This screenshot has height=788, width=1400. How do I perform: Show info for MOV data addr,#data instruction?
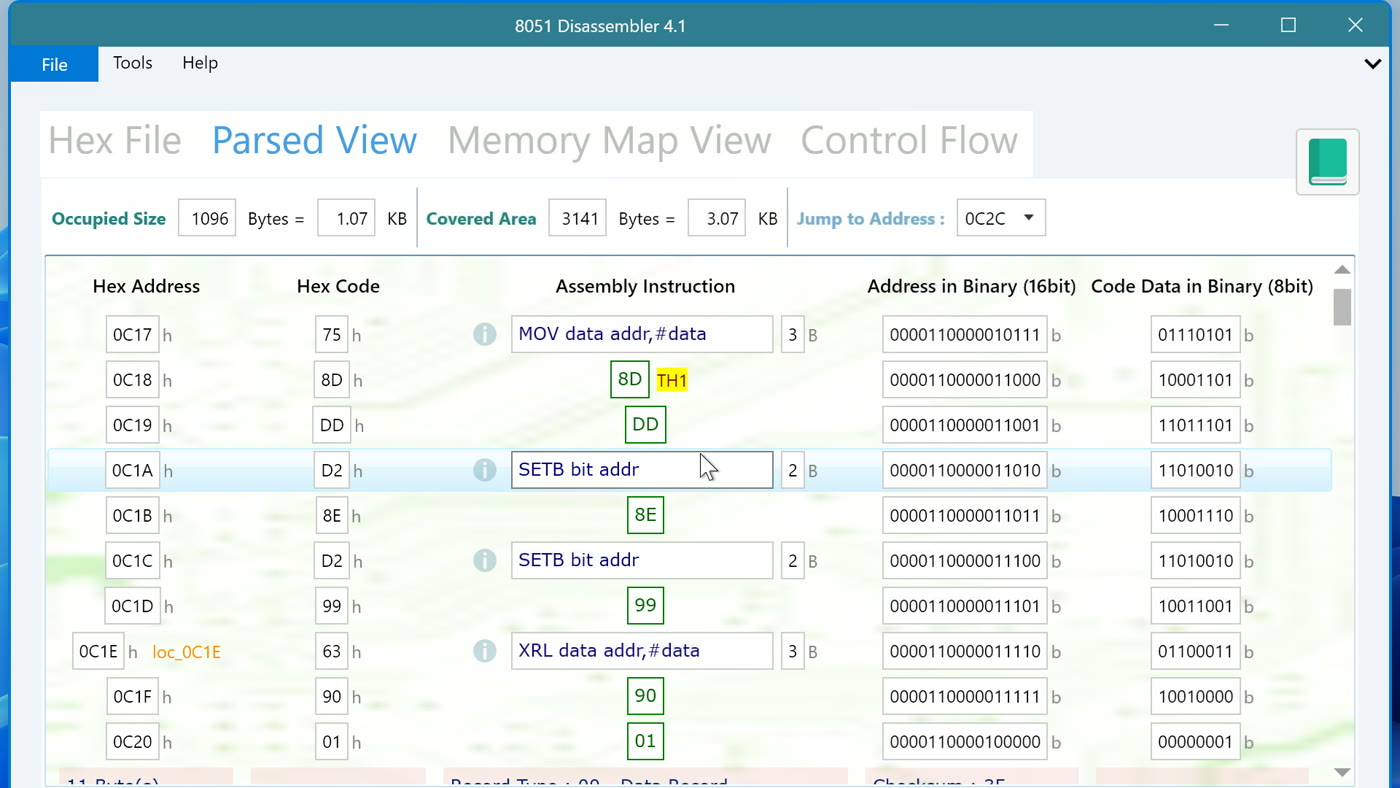[x=485, y=334]
